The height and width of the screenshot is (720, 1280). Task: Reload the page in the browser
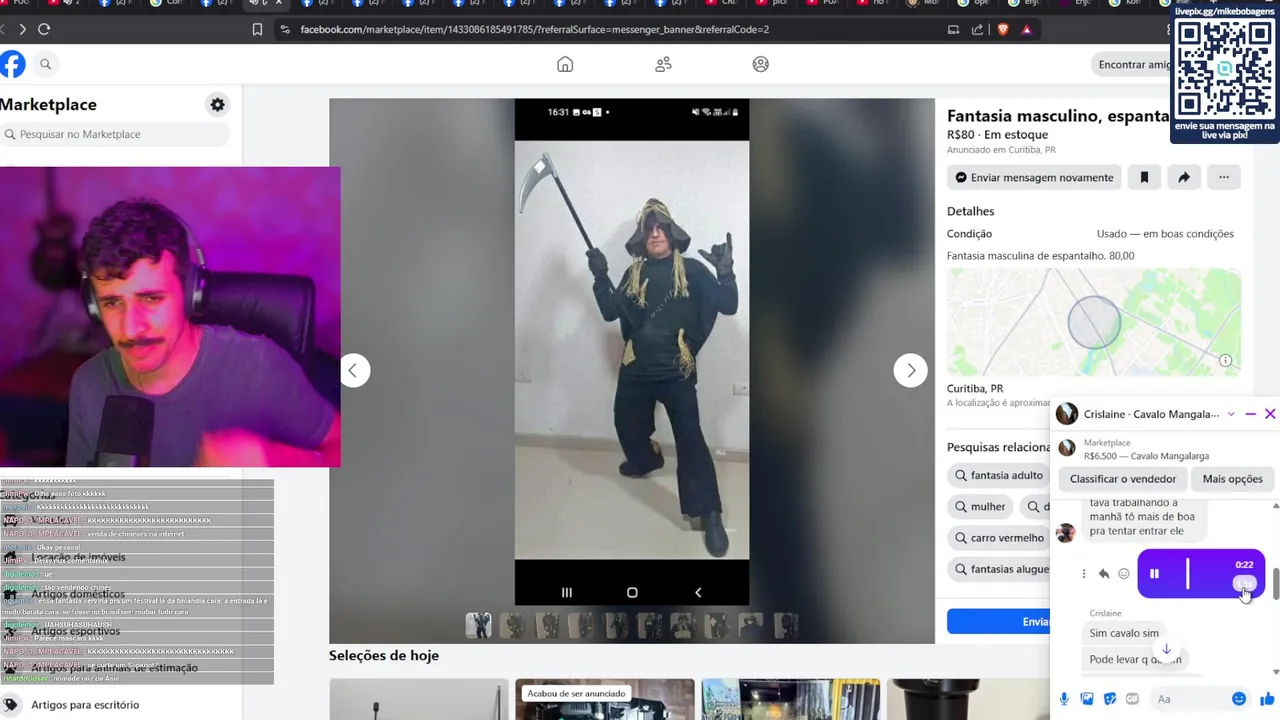(x=44, y=29)
